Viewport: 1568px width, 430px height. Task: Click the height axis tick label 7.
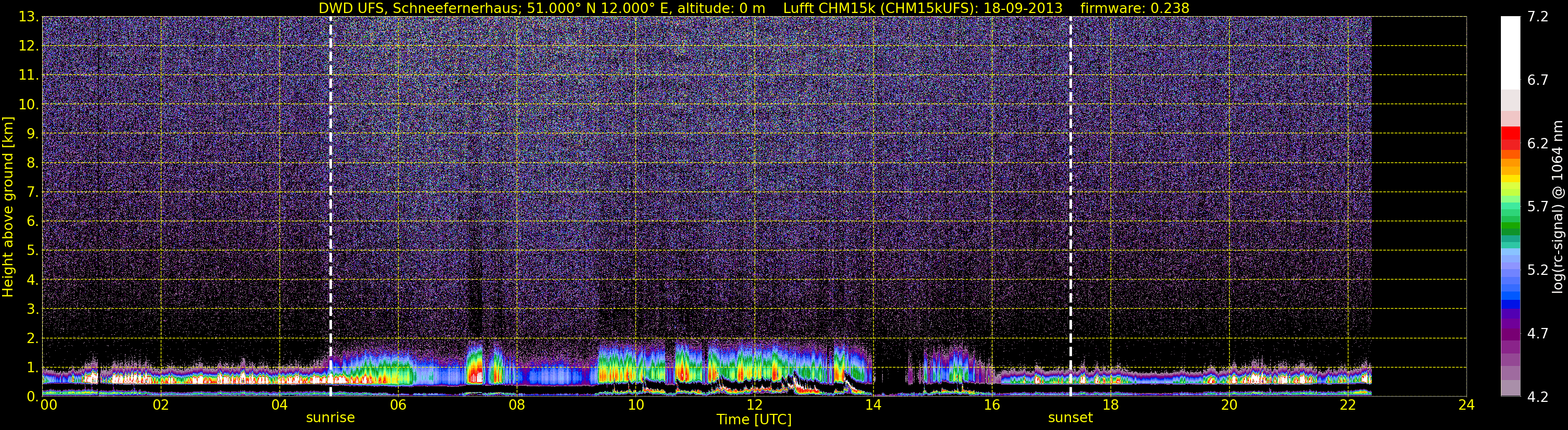click(x=32, y=193)
